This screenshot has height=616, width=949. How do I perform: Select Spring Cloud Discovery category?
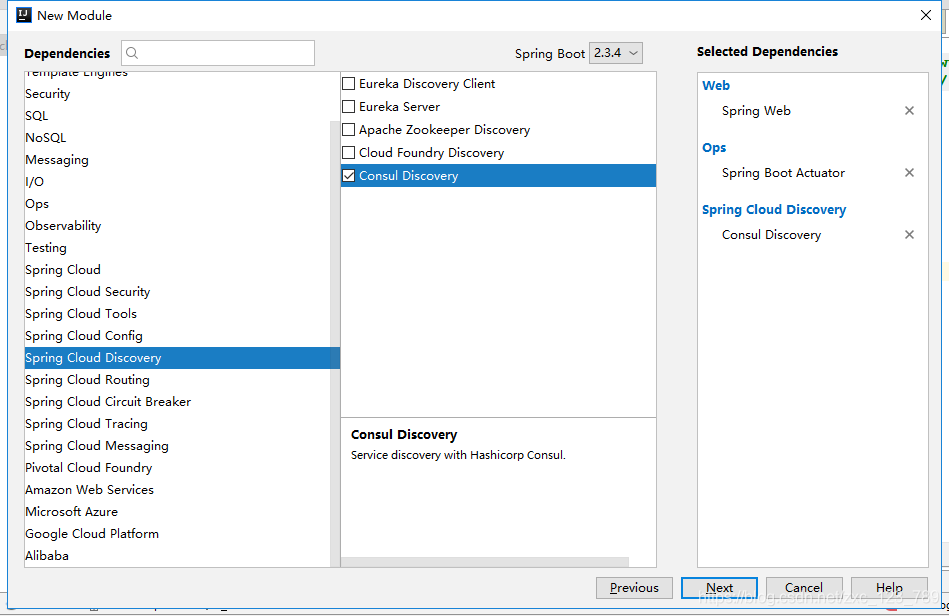182,358
